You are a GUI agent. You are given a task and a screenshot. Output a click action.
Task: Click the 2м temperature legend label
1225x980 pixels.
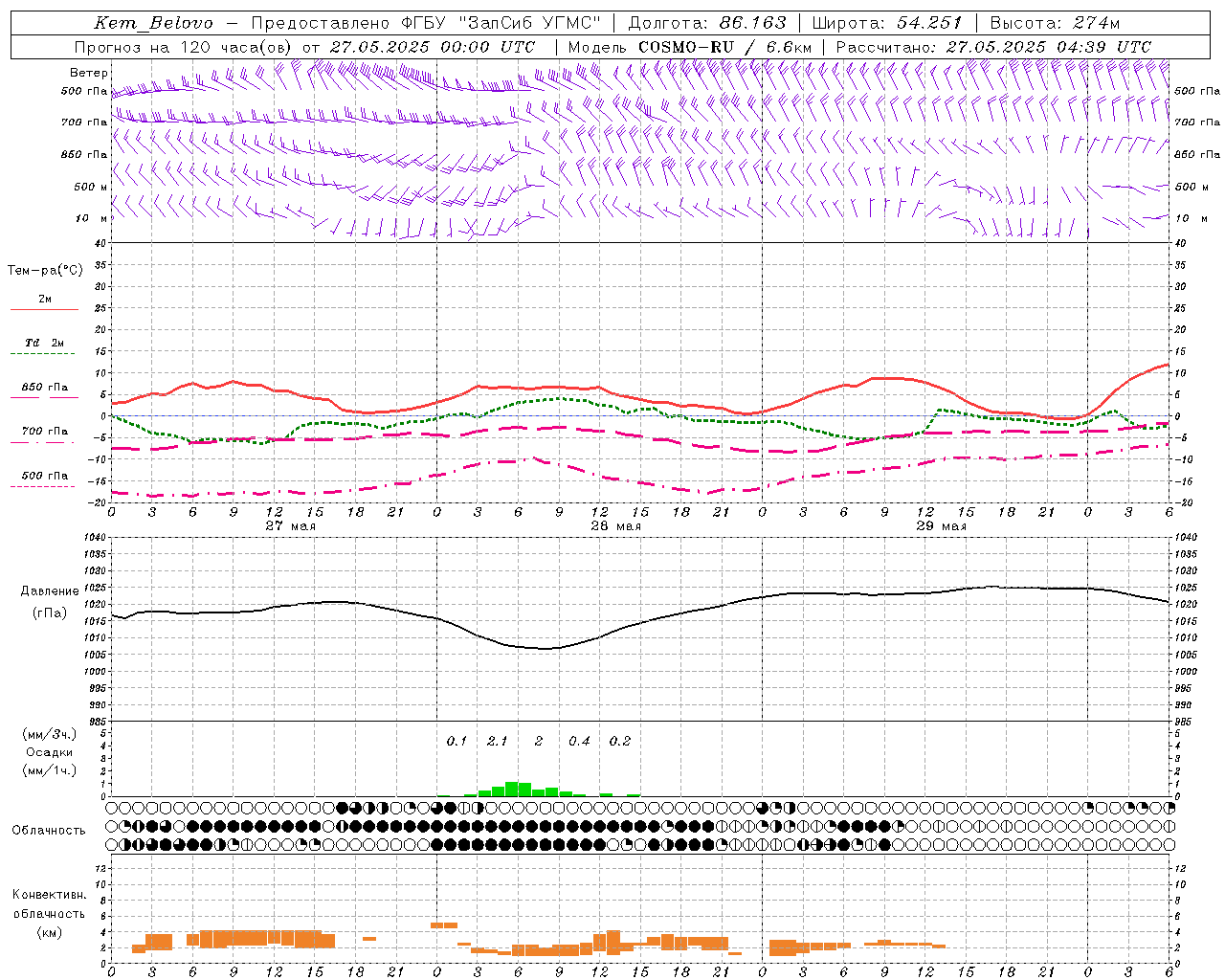45,300
